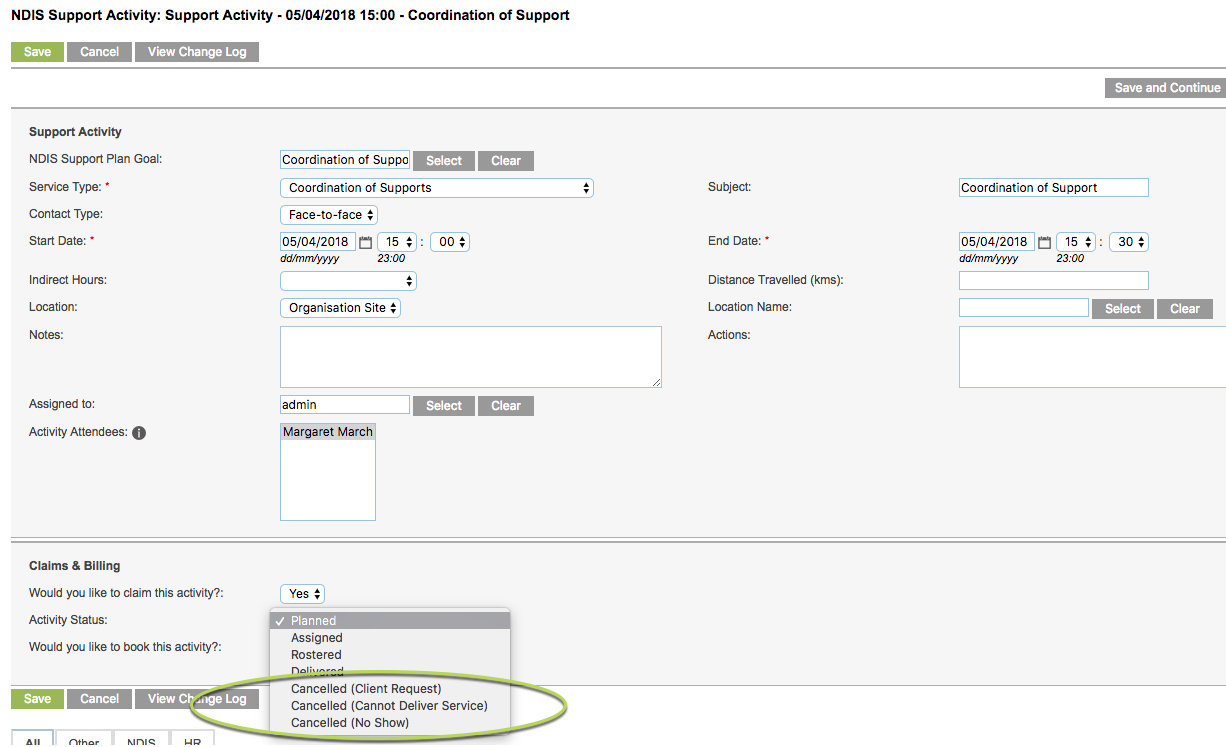This screenshot has width=1226, height=747.
Task: Open View Change Log below Claims & Billing
Action: (x=197, y=699)
